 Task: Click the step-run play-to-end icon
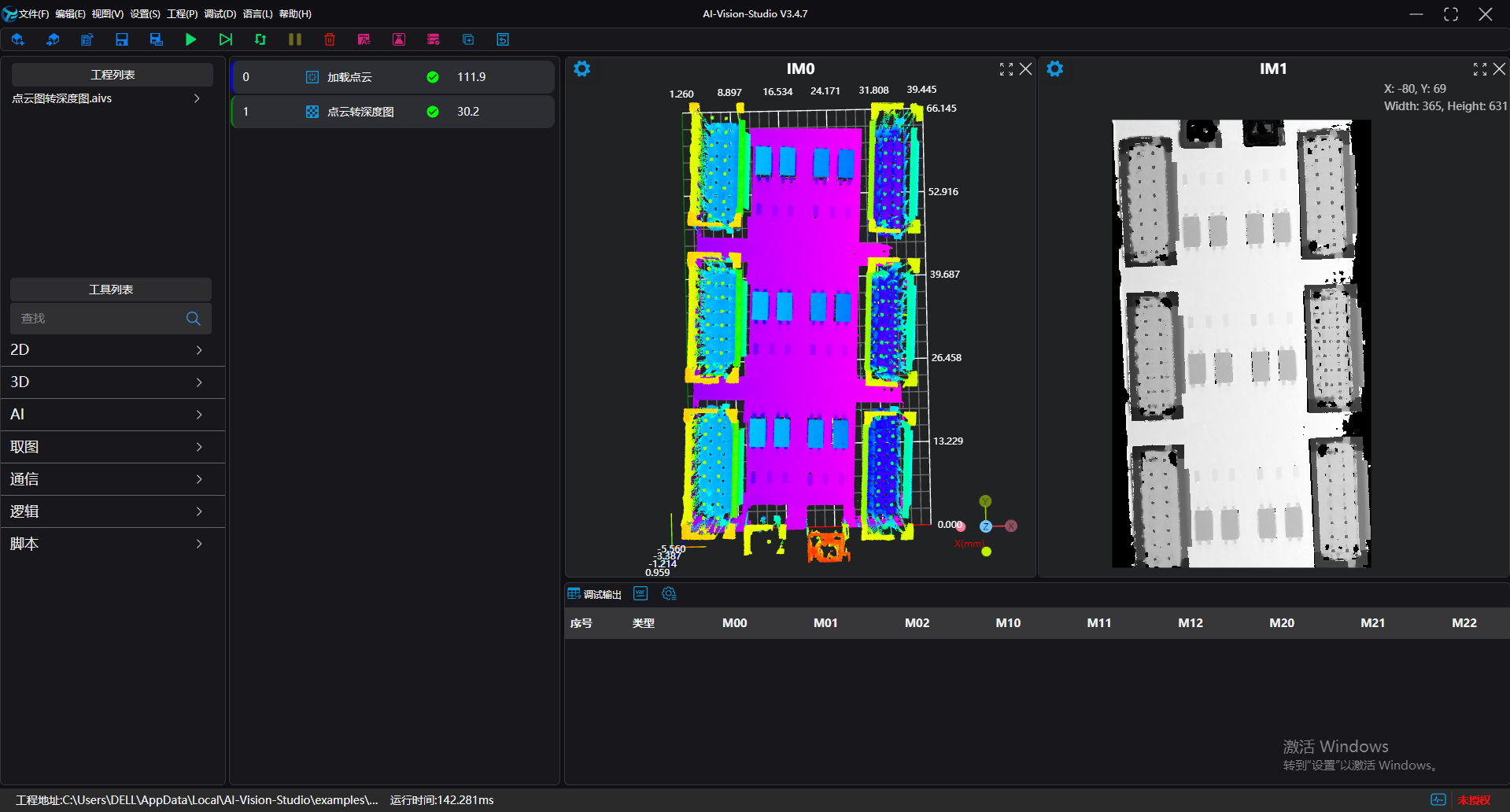tap(226, 39)
